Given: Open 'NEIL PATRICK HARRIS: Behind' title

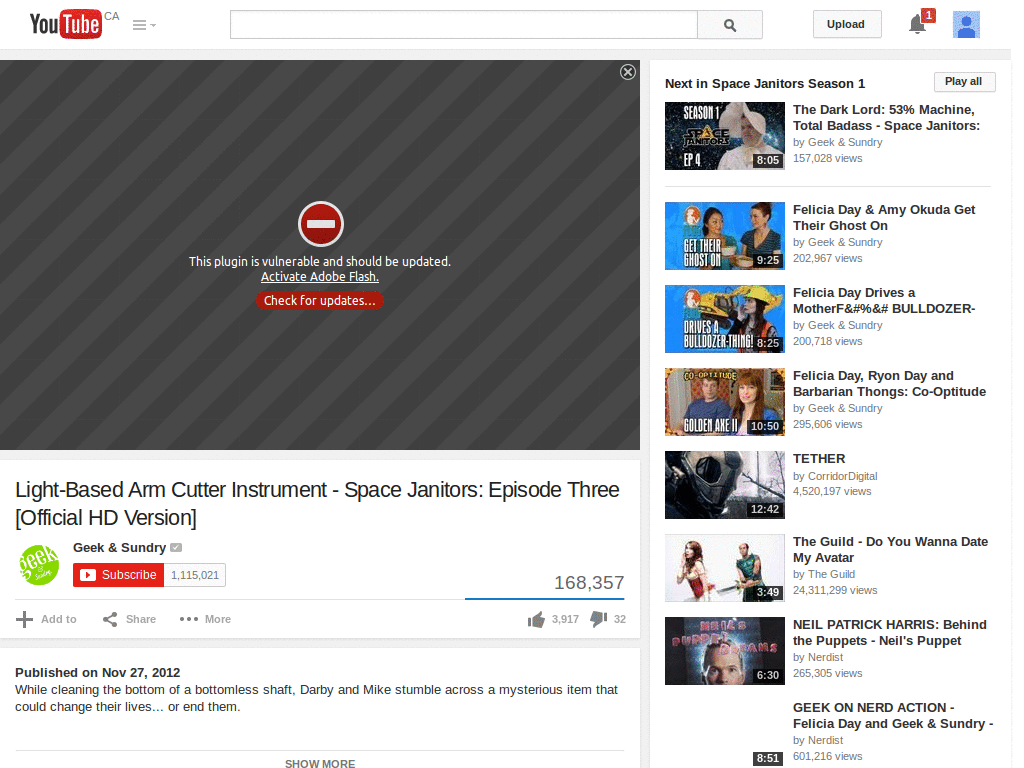Looking at the screenshot, I should point(889,632).
